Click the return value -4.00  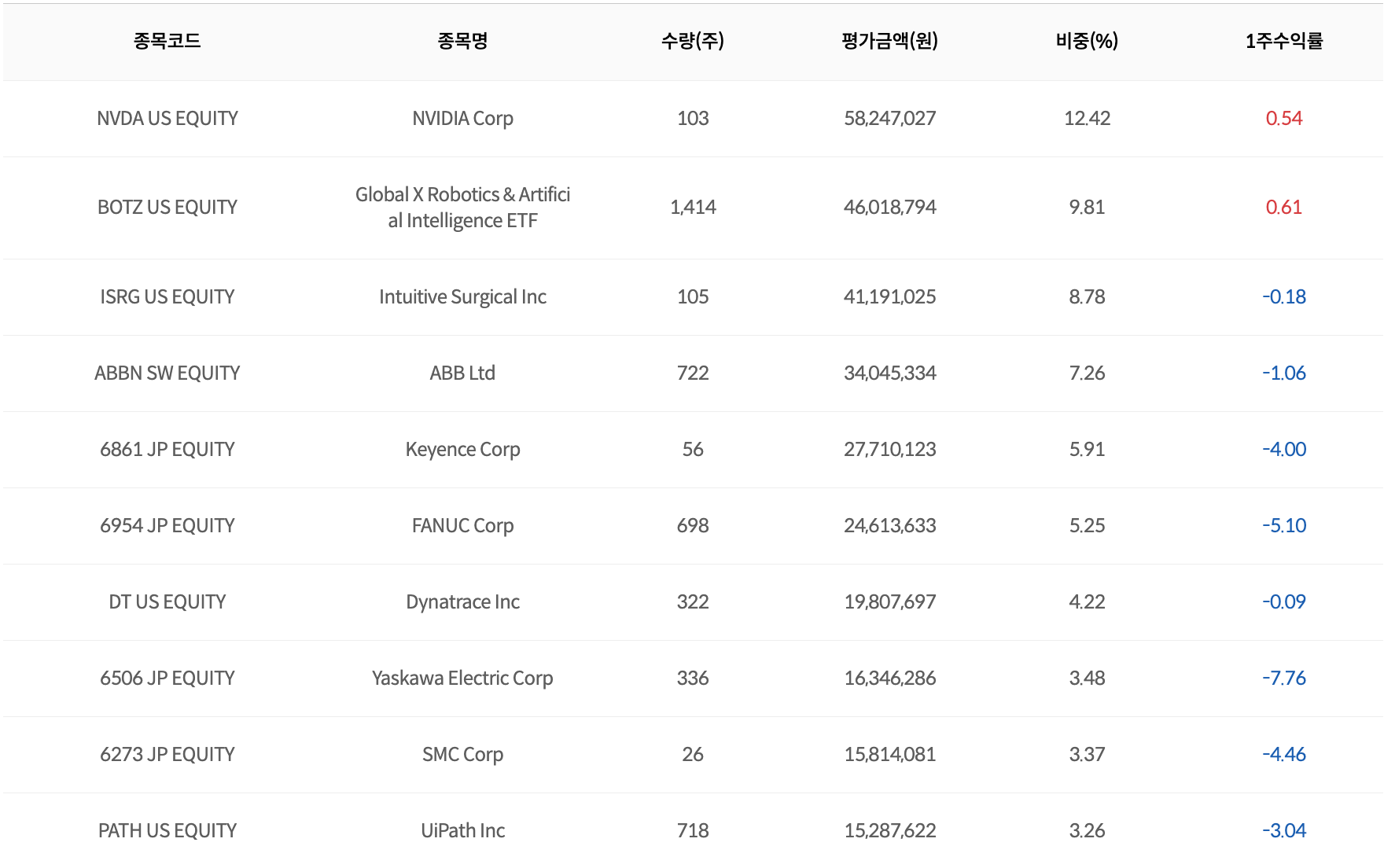[x=1284, y=449]
